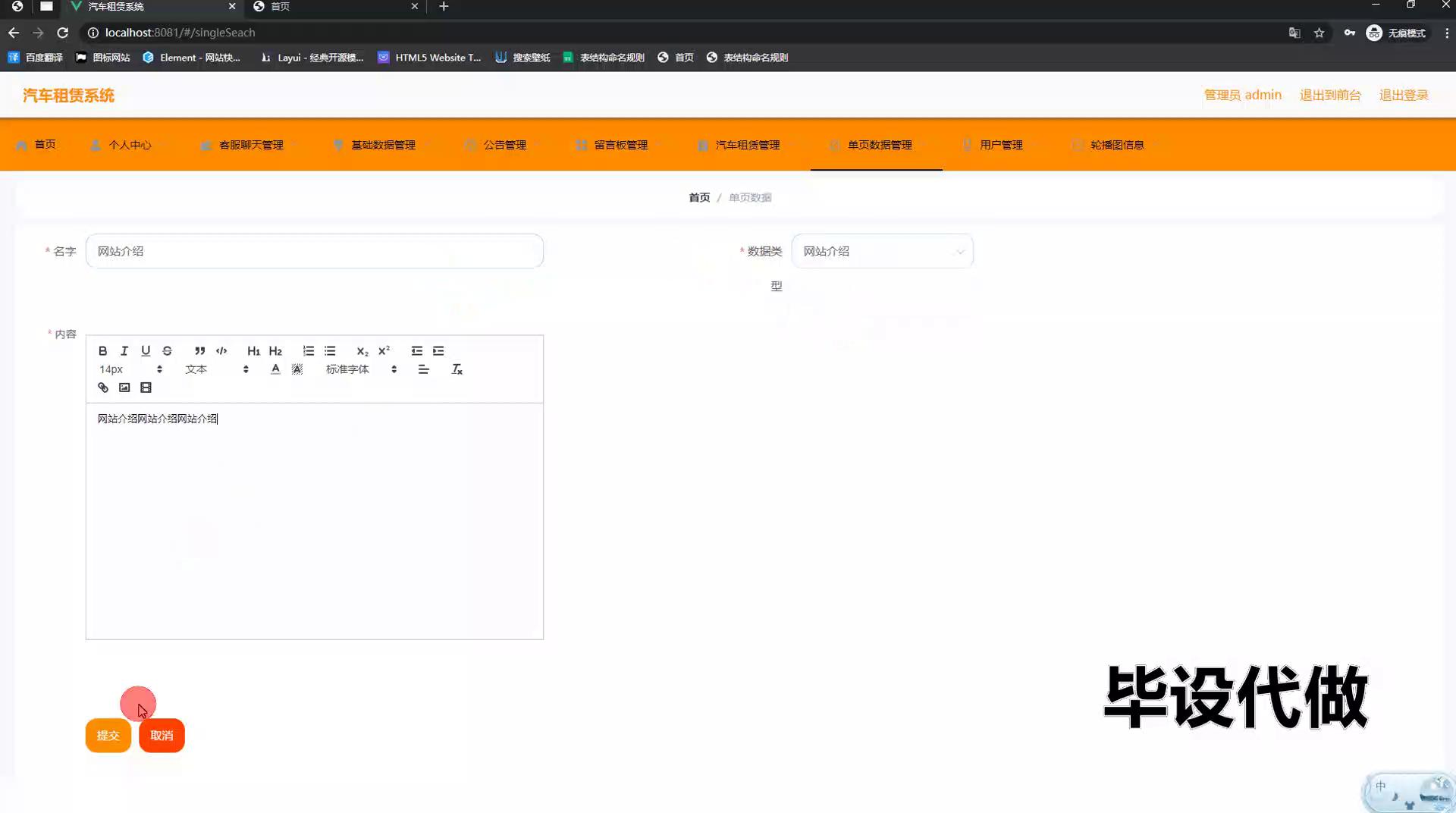Image resolution: width=1456 pixels, height=813 pixels.
Task: Insert a code block
Action: coord(221,350)
